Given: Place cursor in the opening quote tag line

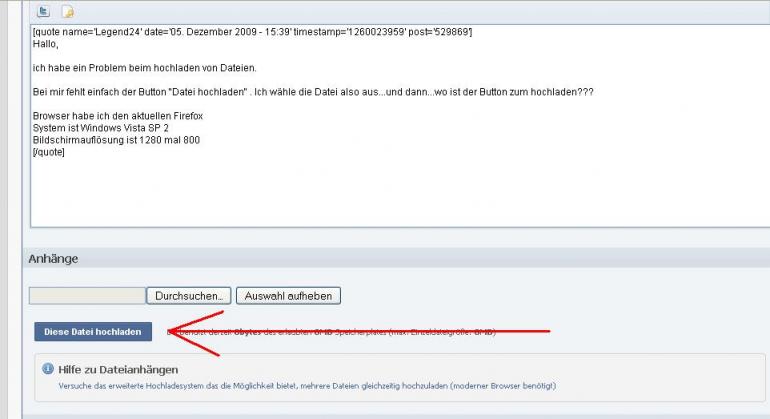Looking at the screenshot, I should pyautogui.click(x=252, y=32).
